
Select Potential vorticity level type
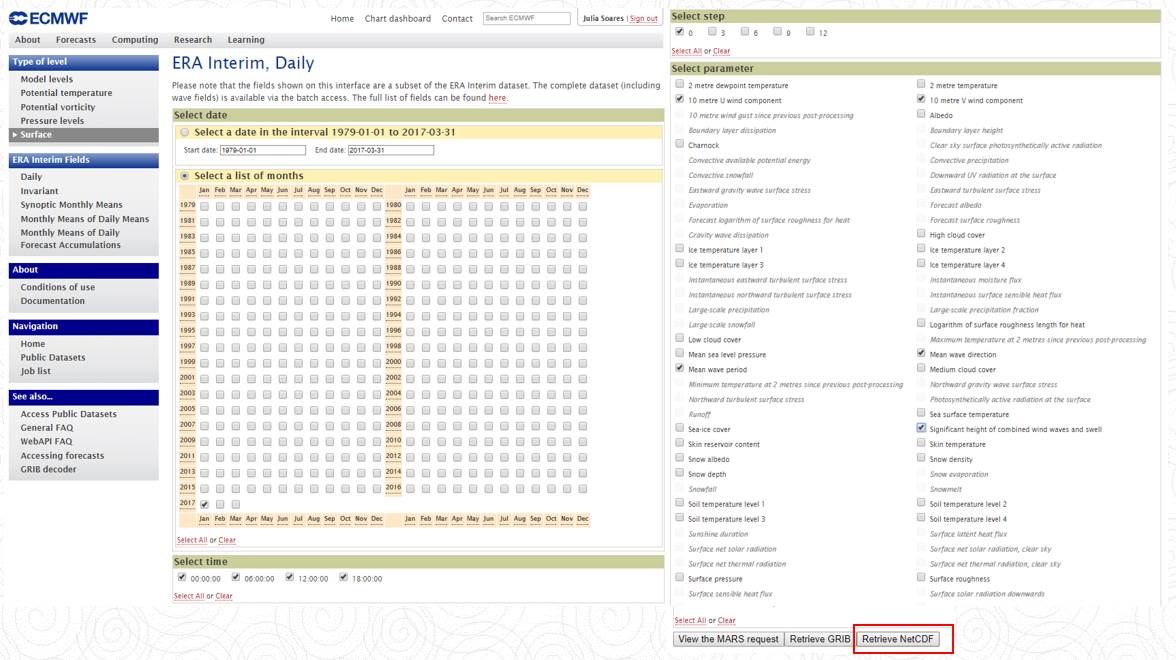[58, 107]
